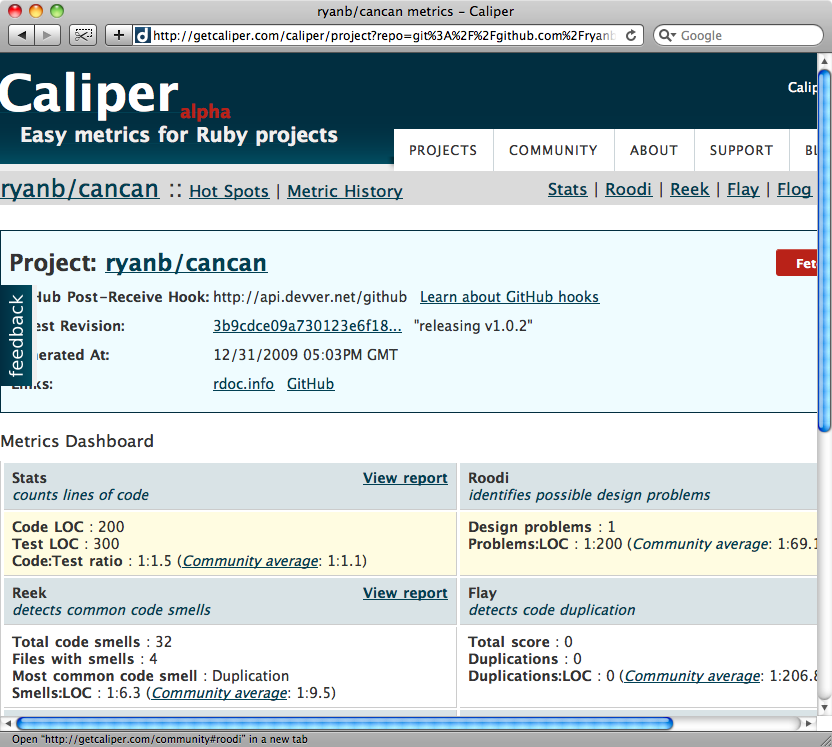Open the Stats link in the navigation bar
Screen dimensions: 832x747
567,189
